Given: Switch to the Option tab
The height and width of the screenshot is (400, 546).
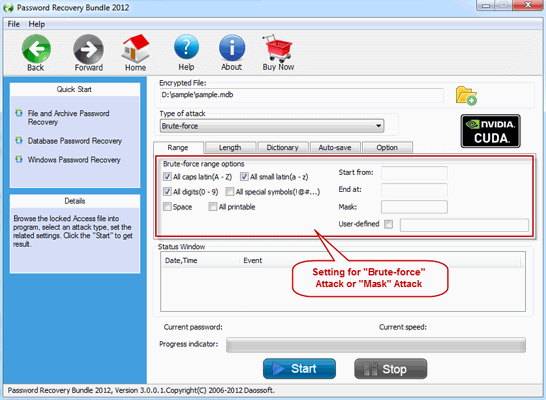Looking at the screenshot, I should click(x=387, y=148).
